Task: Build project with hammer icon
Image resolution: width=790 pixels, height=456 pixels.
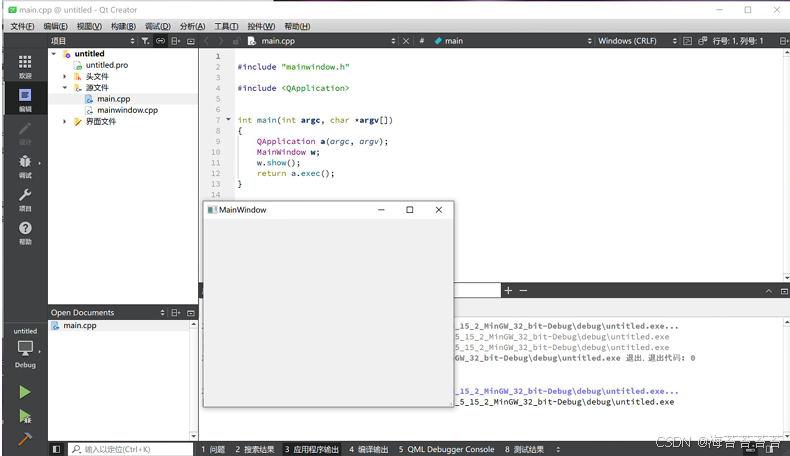Action: 25,439
